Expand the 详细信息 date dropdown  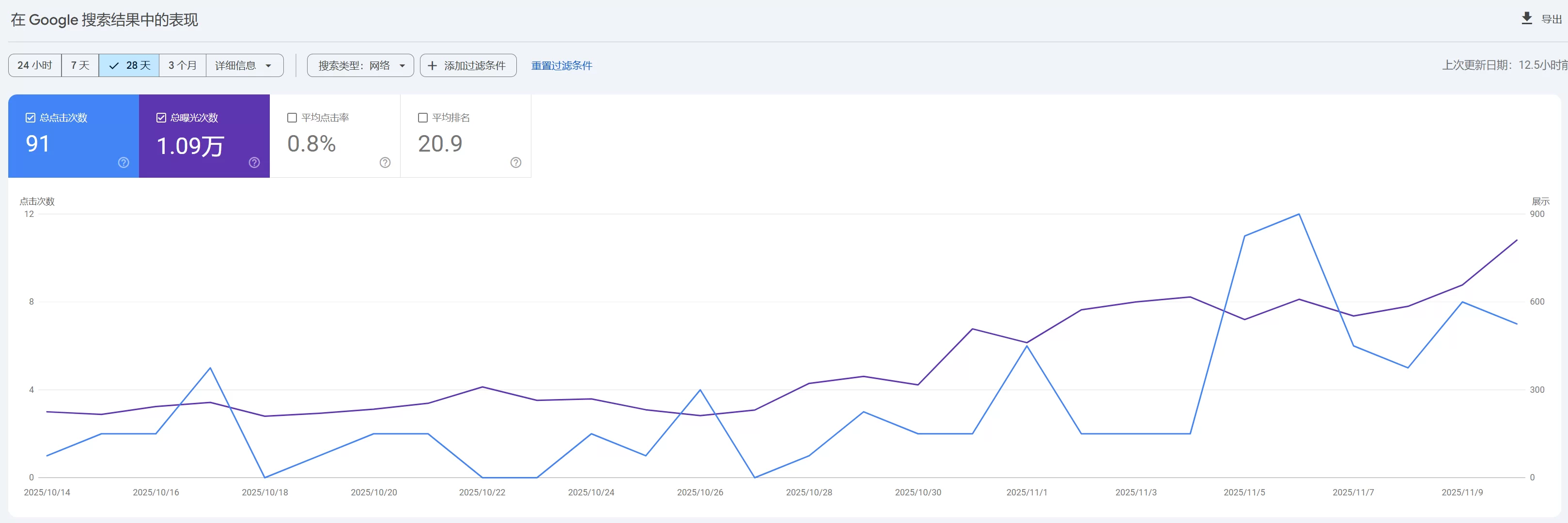tap(244, 66)
